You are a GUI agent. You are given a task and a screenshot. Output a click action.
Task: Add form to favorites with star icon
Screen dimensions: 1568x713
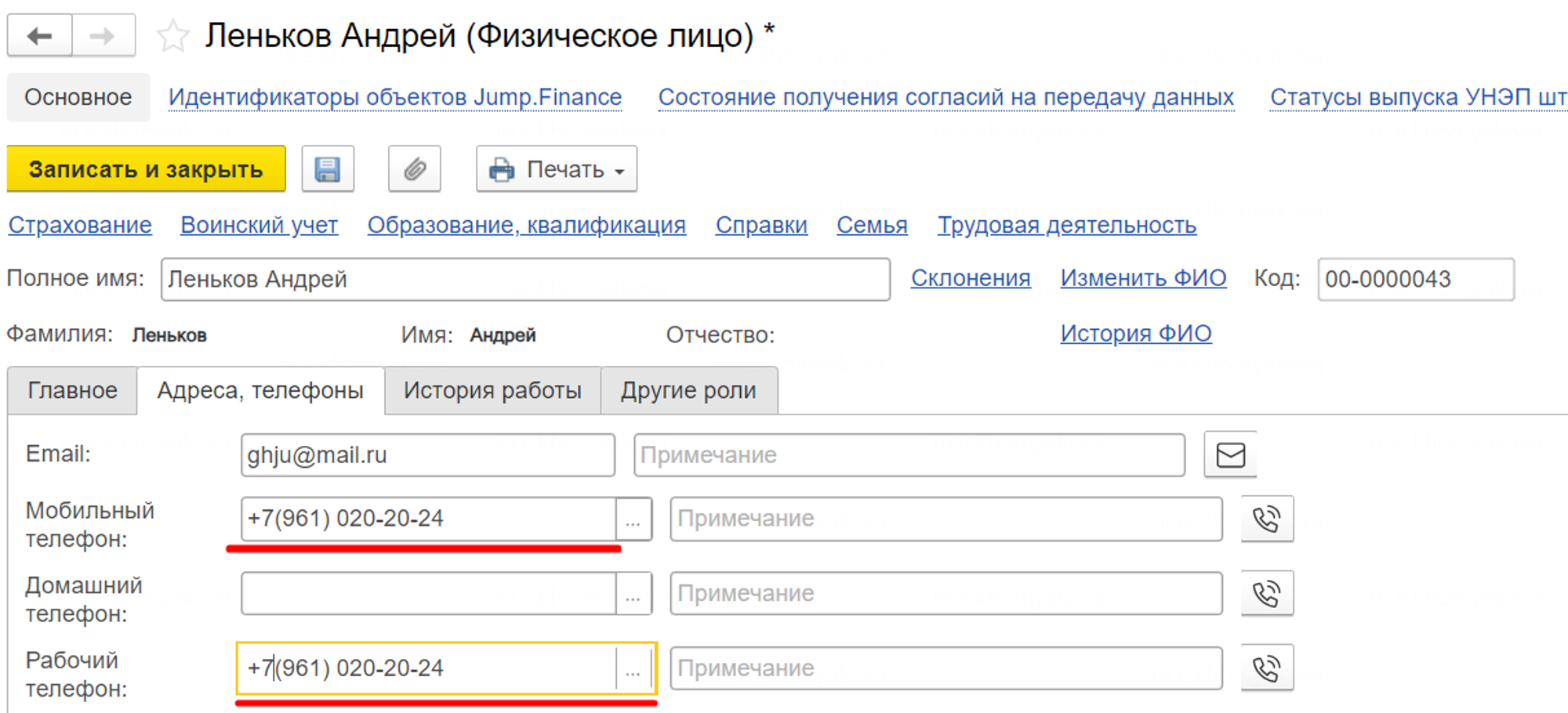coord(172,36)
